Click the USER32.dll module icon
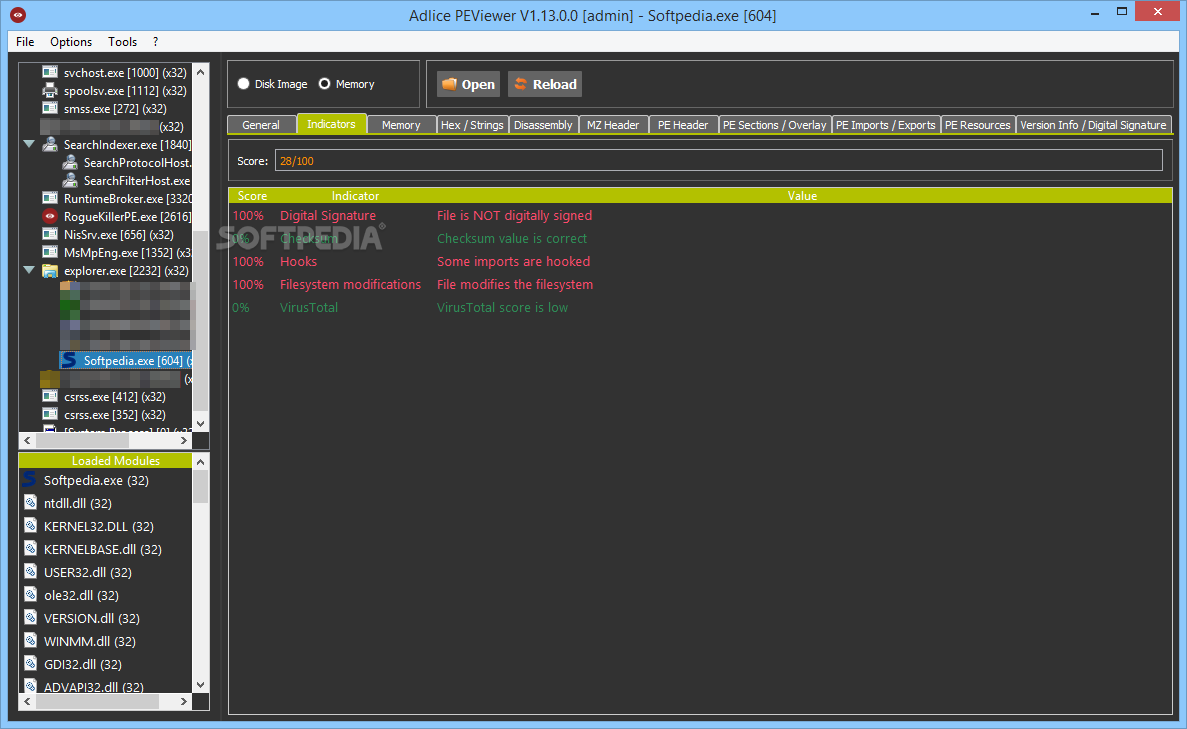Image resolution: width=1187 pixels, height=729 pixels. pyautogui.click(x=30, y=572)
